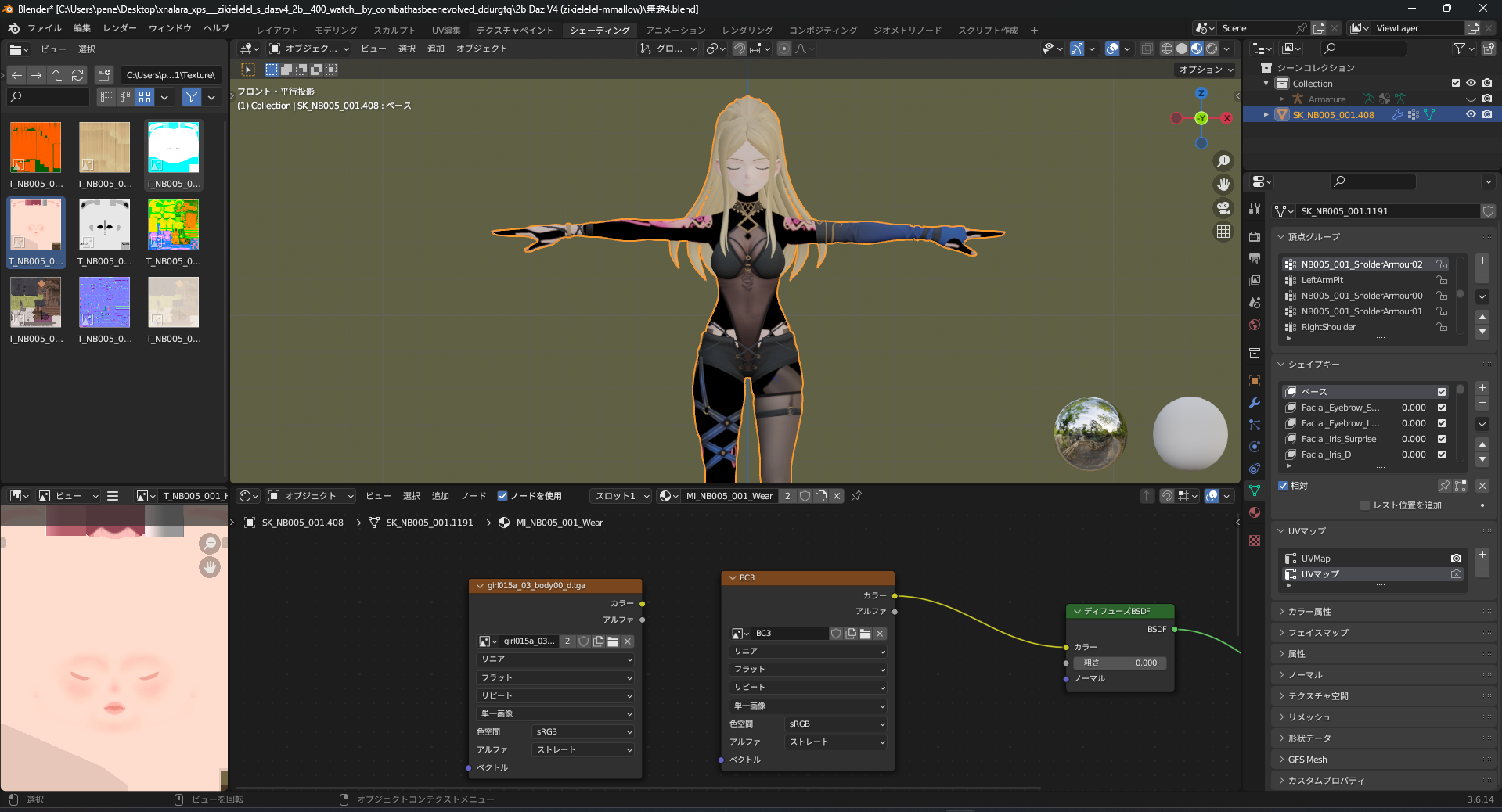Go forward in the file browser
The height and width of the screenshot is (812, 1502).
(x=37, y=75)
